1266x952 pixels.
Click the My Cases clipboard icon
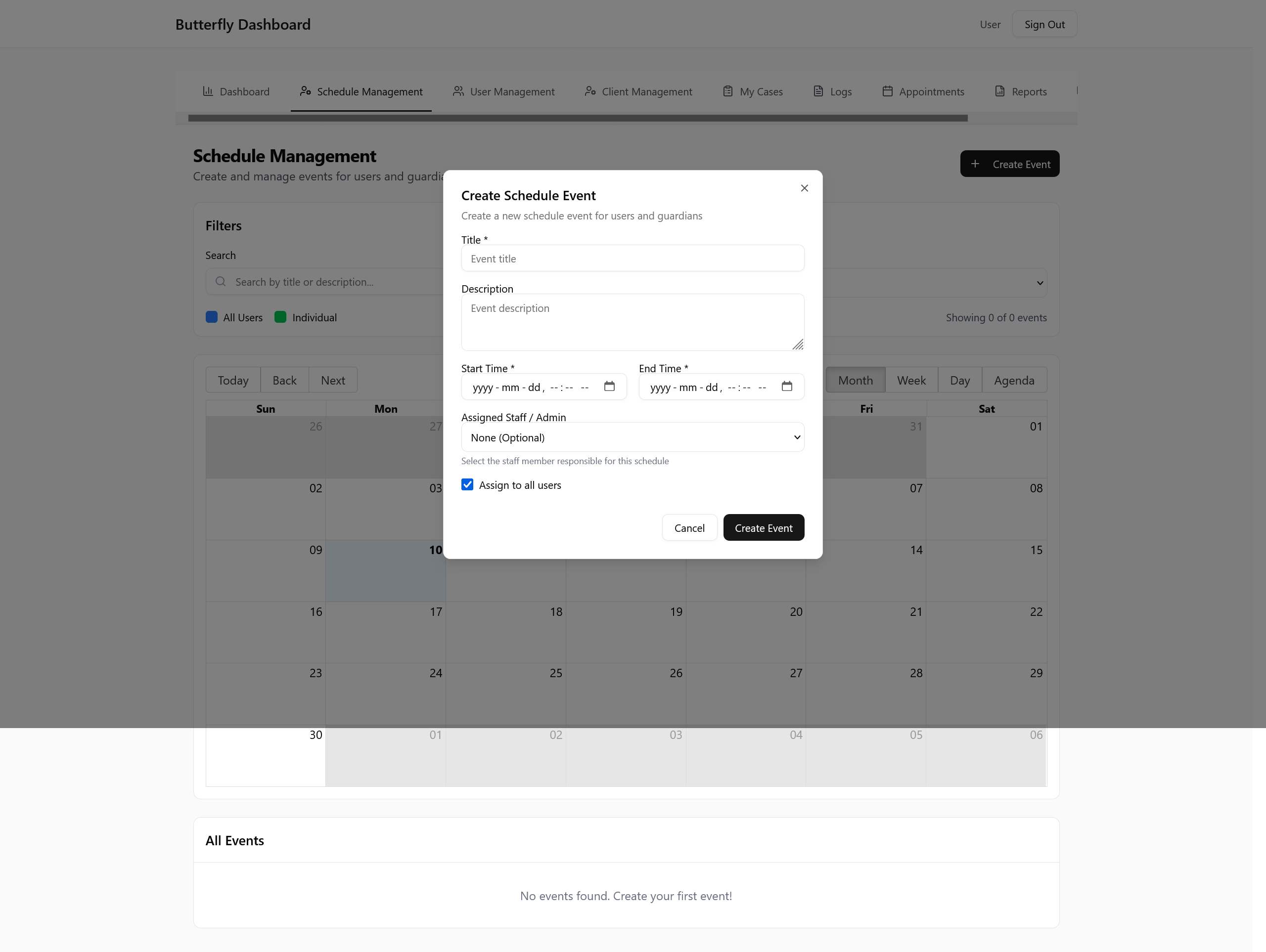click(727, 91)
